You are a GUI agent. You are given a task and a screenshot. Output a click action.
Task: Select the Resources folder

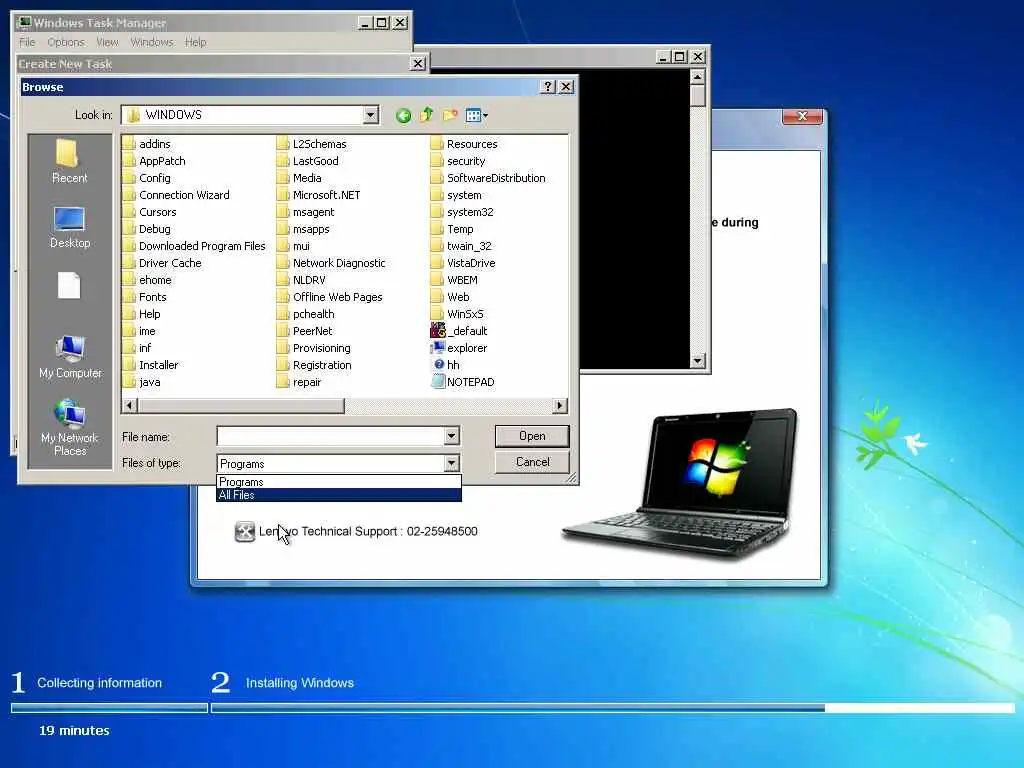coord(464,144)
